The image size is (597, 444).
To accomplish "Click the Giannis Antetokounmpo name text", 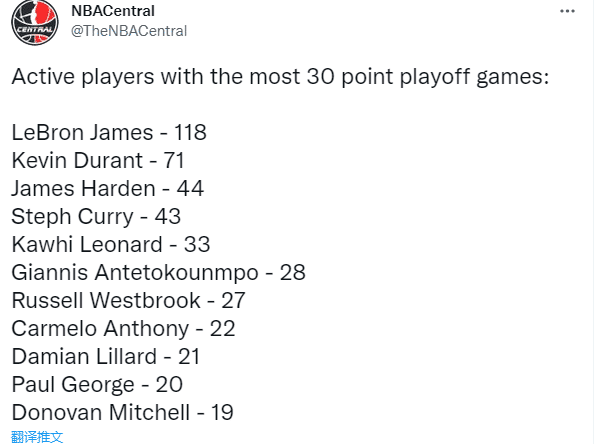I will click(135, 273).
